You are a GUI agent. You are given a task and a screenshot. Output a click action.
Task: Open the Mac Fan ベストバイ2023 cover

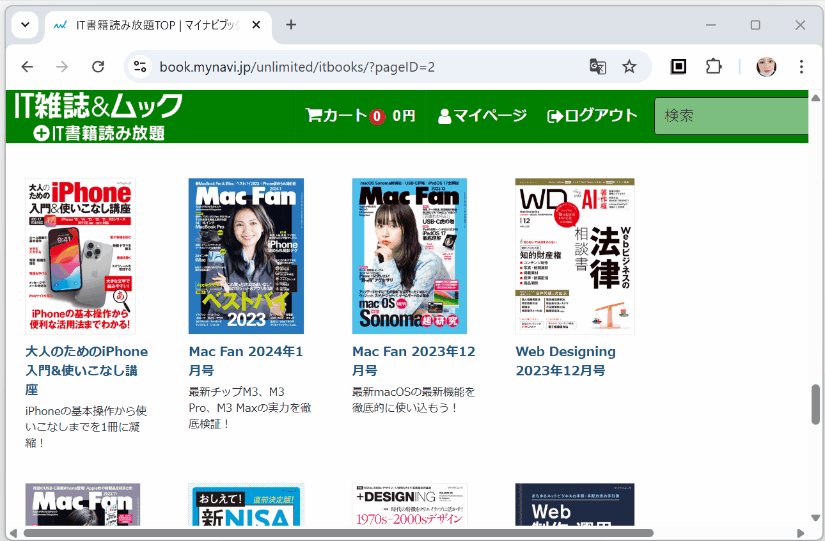pos(246,256)
